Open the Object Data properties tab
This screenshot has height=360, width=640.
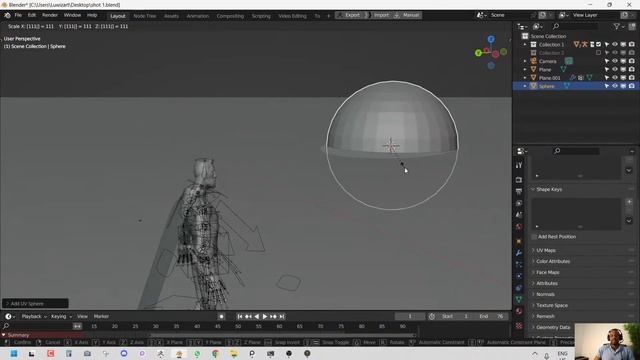(519, 300)
